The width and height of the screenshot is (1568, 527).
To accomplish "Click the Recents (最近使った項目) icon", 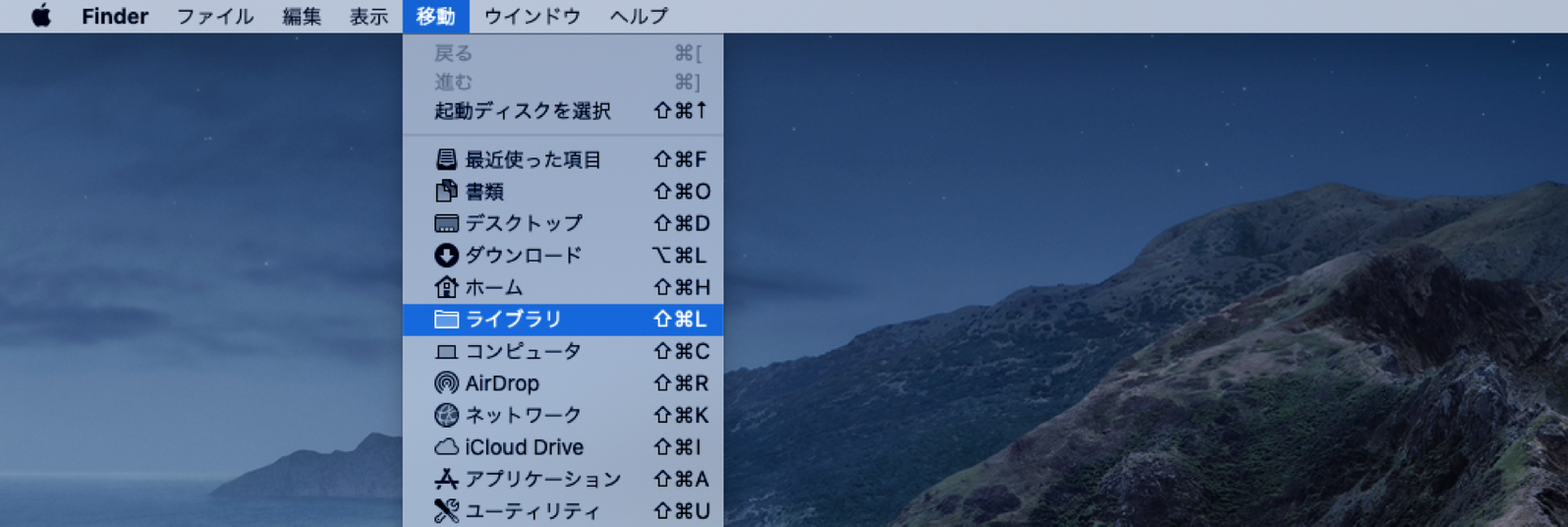I will tap(446, 159).
